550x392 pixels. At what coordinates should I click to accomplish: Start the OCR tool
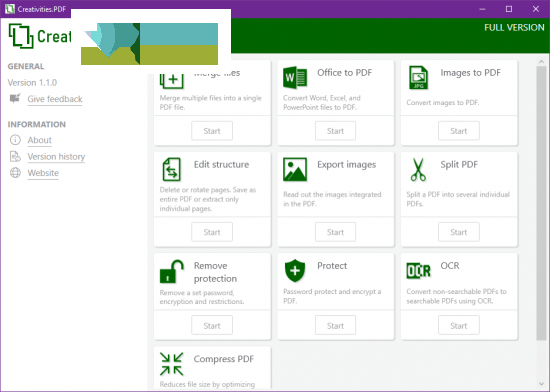458,326
